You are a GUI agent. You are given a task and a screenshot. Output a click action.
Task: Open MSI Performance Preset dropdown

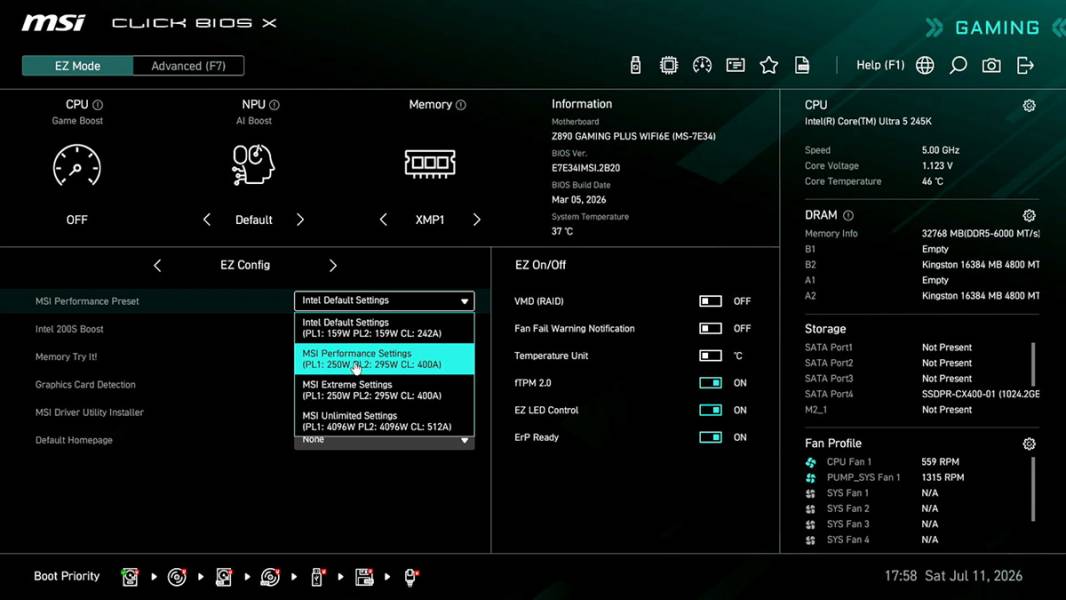point(384,300)
